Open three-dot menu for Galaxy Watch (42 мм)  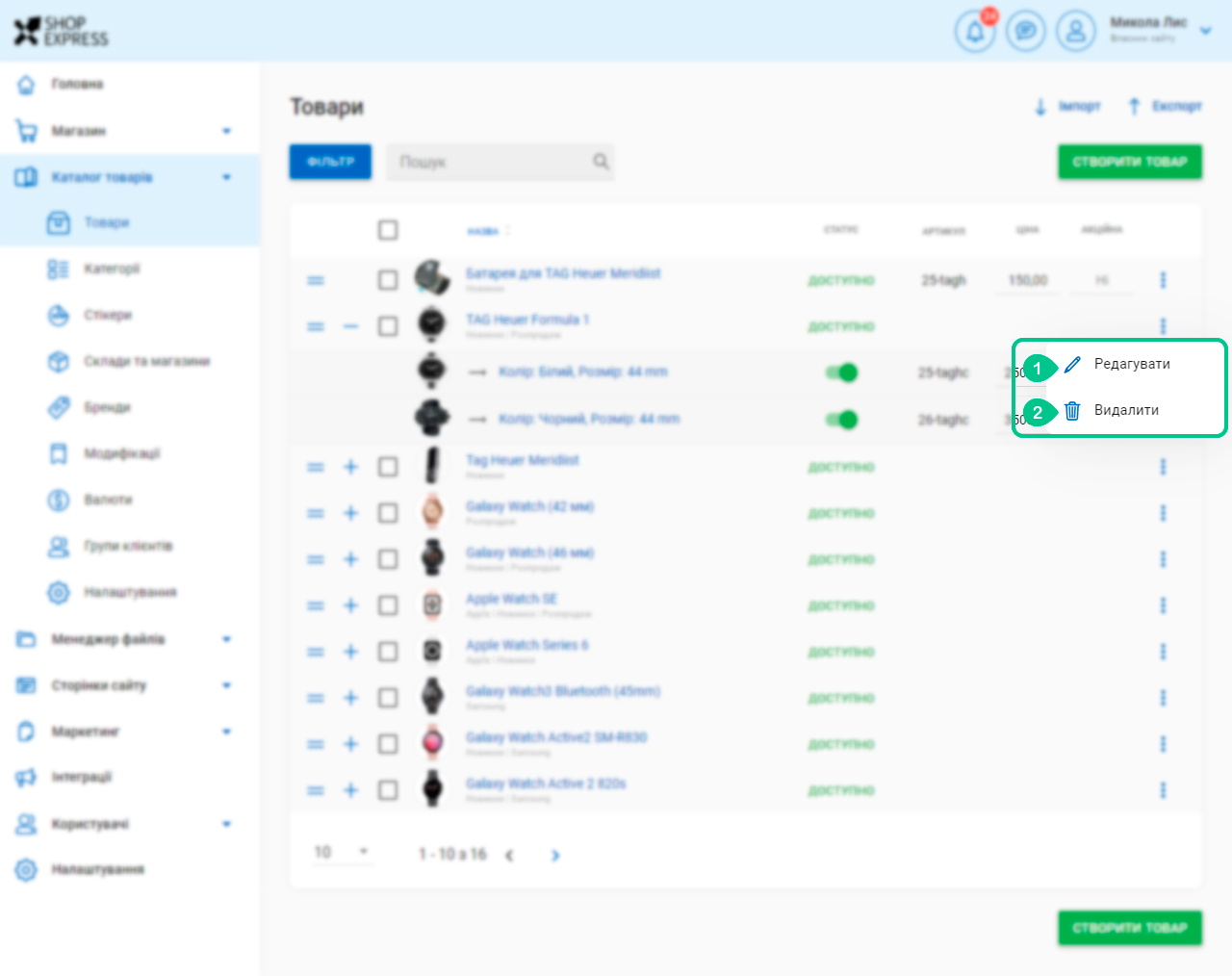pyautogui.click(x=1163, y=513)
